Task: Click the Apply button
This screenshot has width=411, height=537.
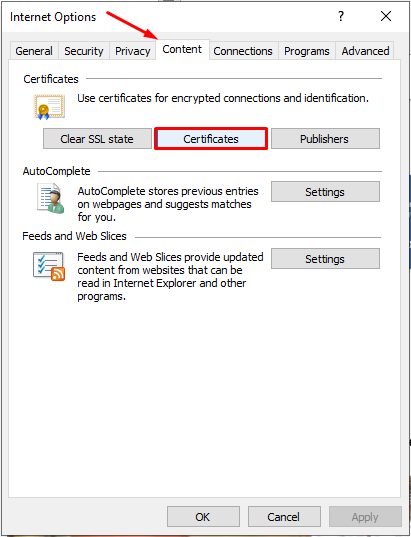Action: 365,516
